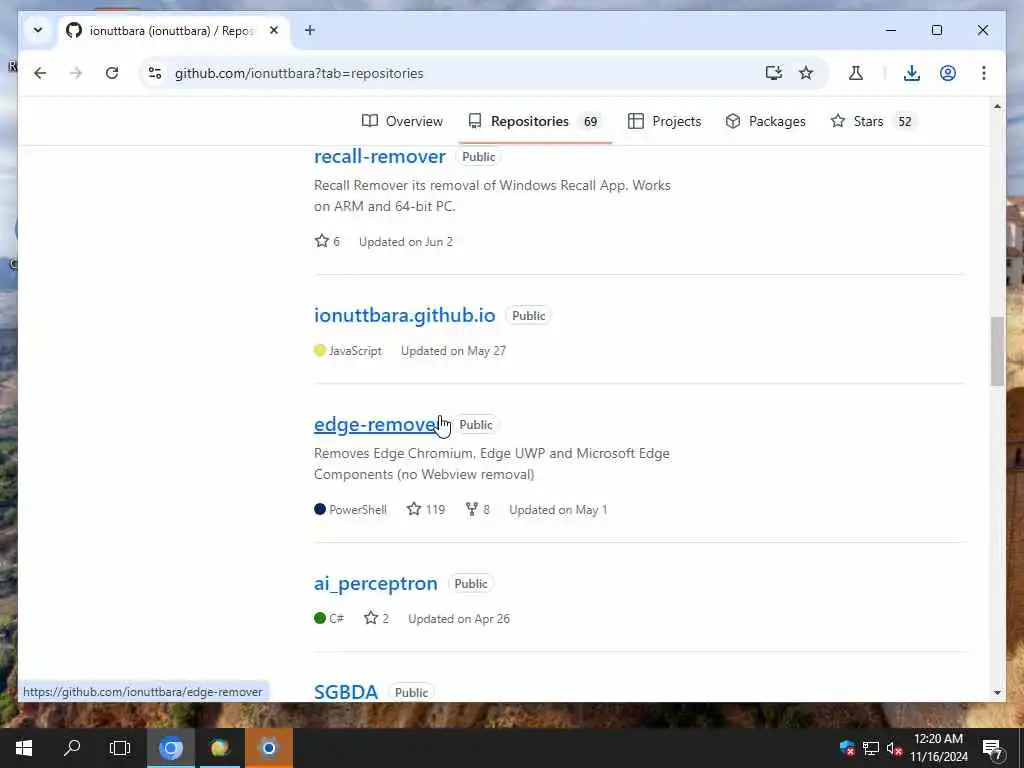Open the Windows Security tray icon
This screenshot has width=1024, height=768.
tap(847, 748)
